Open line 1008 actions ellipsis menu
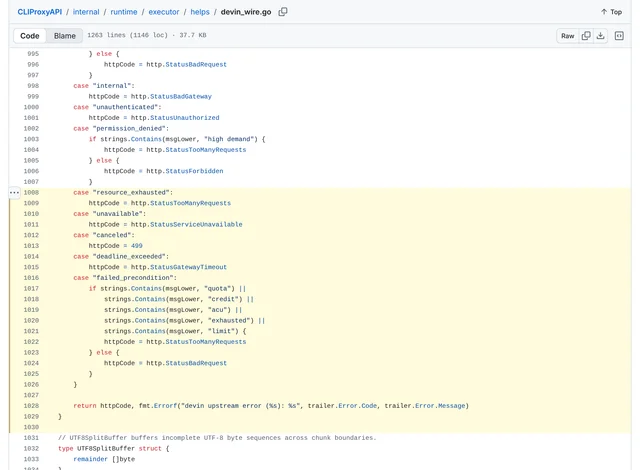The image size is (640, 470). [x=14, y=193]
